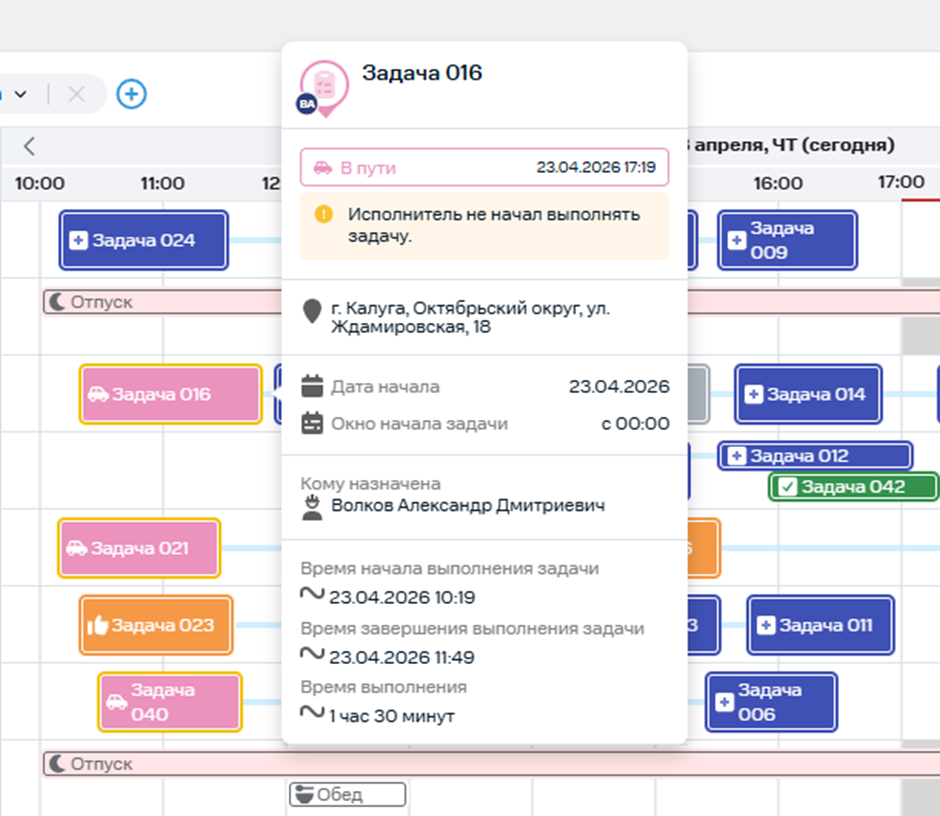Click the Дата начала calendar icon

tap(312, 387)
